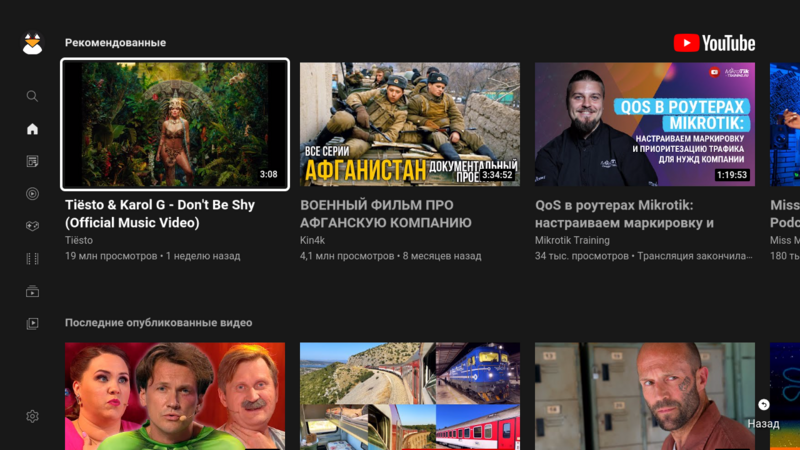The width and height of the screenshot is (800, 450).
Task: Open Settings via gear icon
Action: [x=32, y=416]
